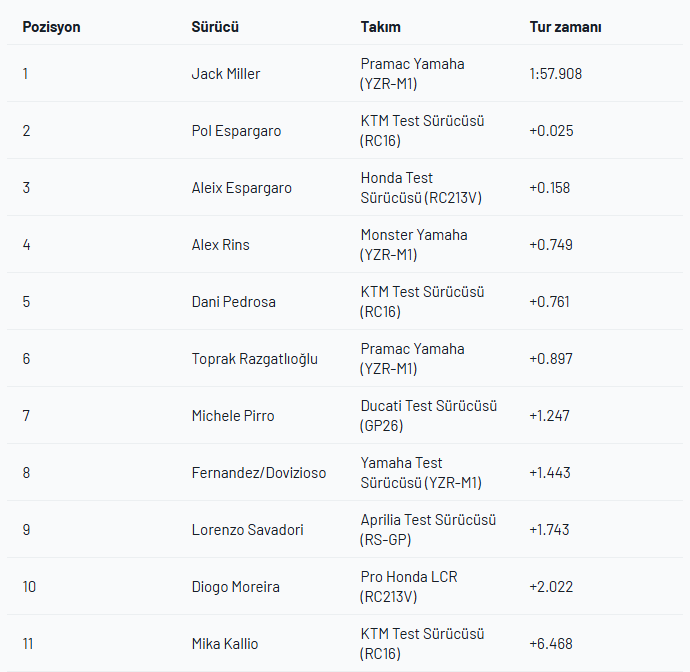Click the Fernandez/Dovizioso driver entry
This screenshot has width=690, height=672.
click(x=258, y=473)
